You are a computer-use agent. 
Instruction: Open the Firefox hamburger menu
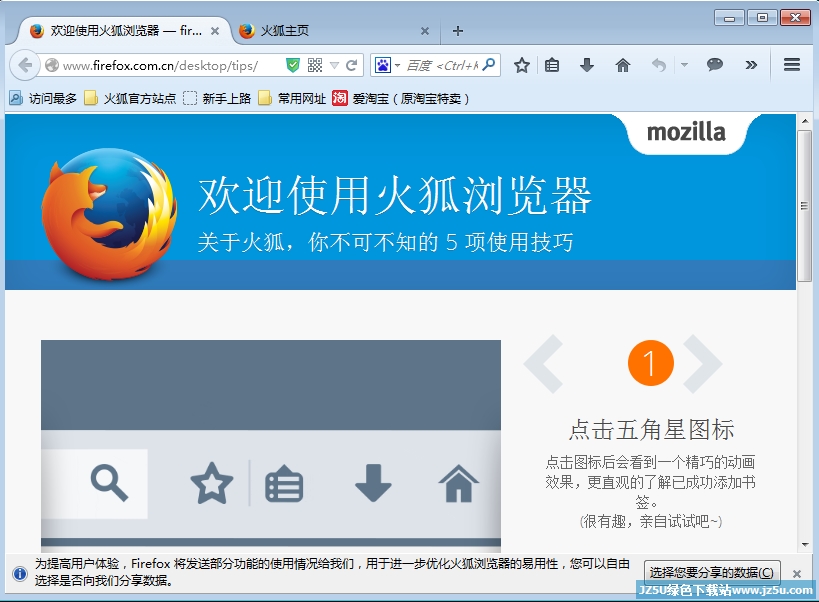pyautogui.click(x=792, y=65)
